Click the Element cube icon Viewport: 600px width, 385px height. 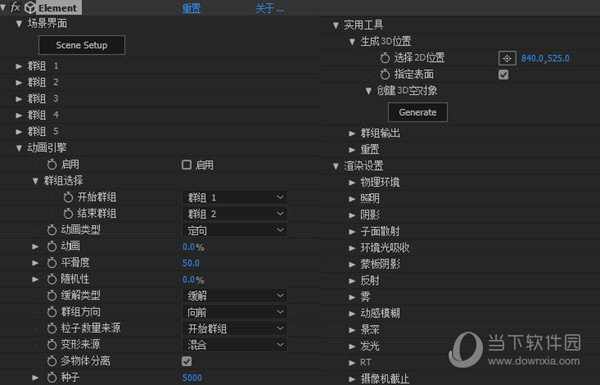(x=30, y=8)
